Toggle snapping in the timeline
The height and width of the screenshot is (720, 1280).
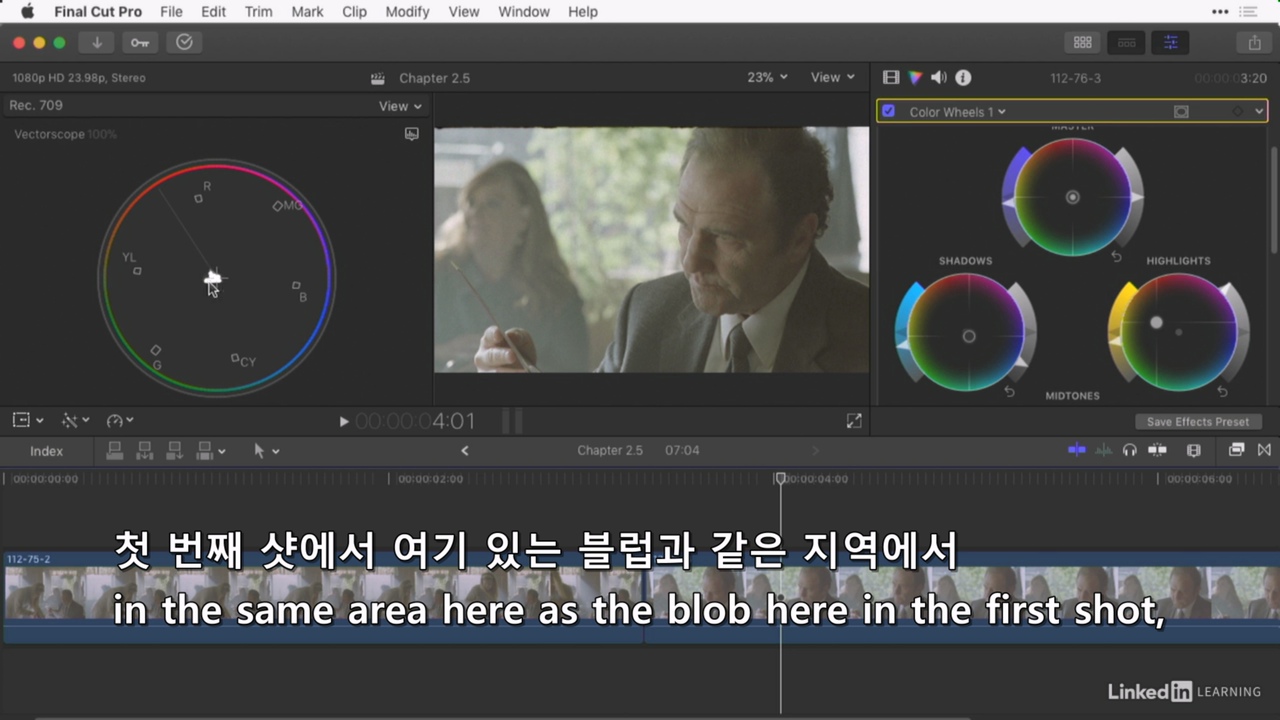pos(1158,450)
